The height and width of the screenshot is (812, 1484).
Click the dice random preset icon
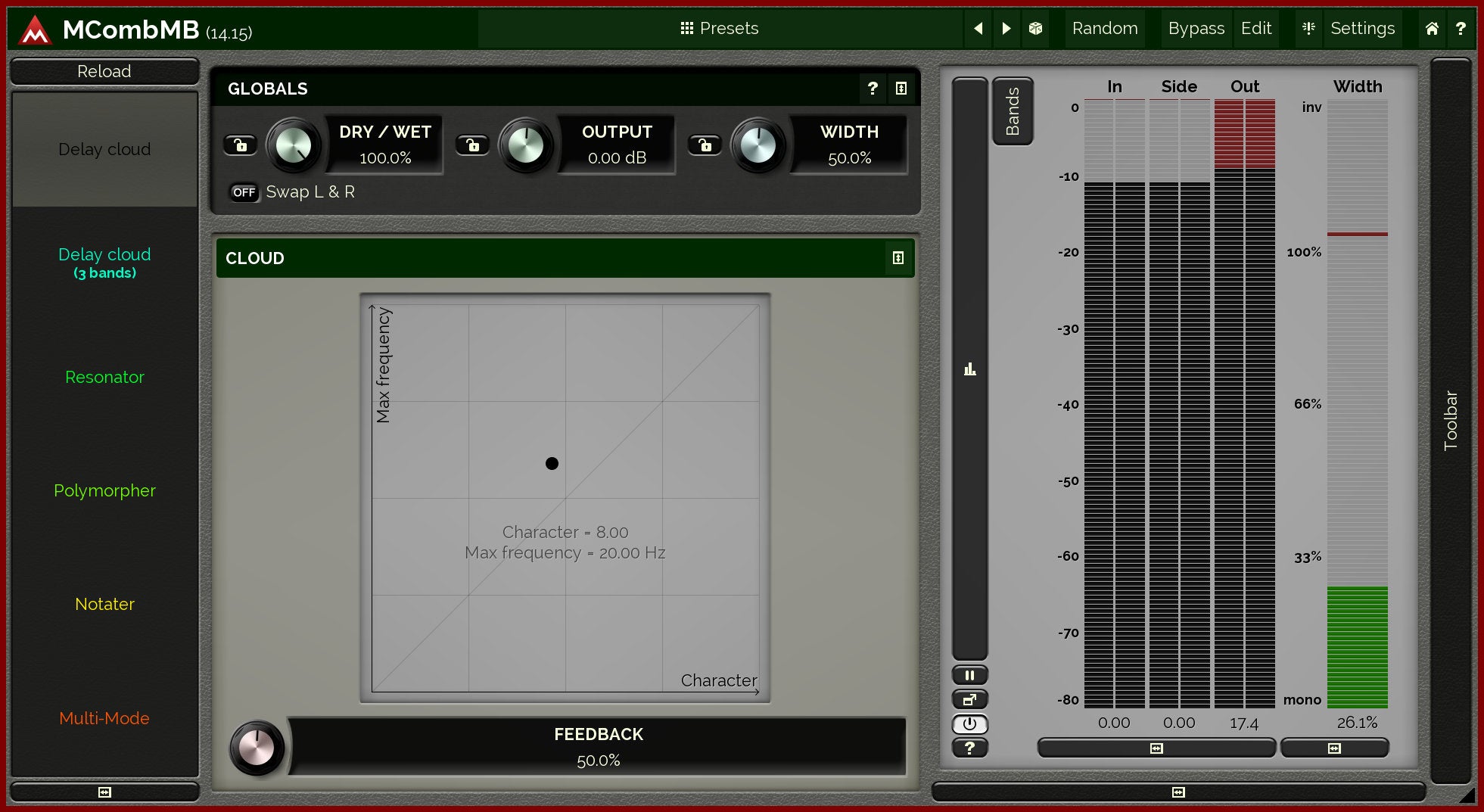(1035, 29)
